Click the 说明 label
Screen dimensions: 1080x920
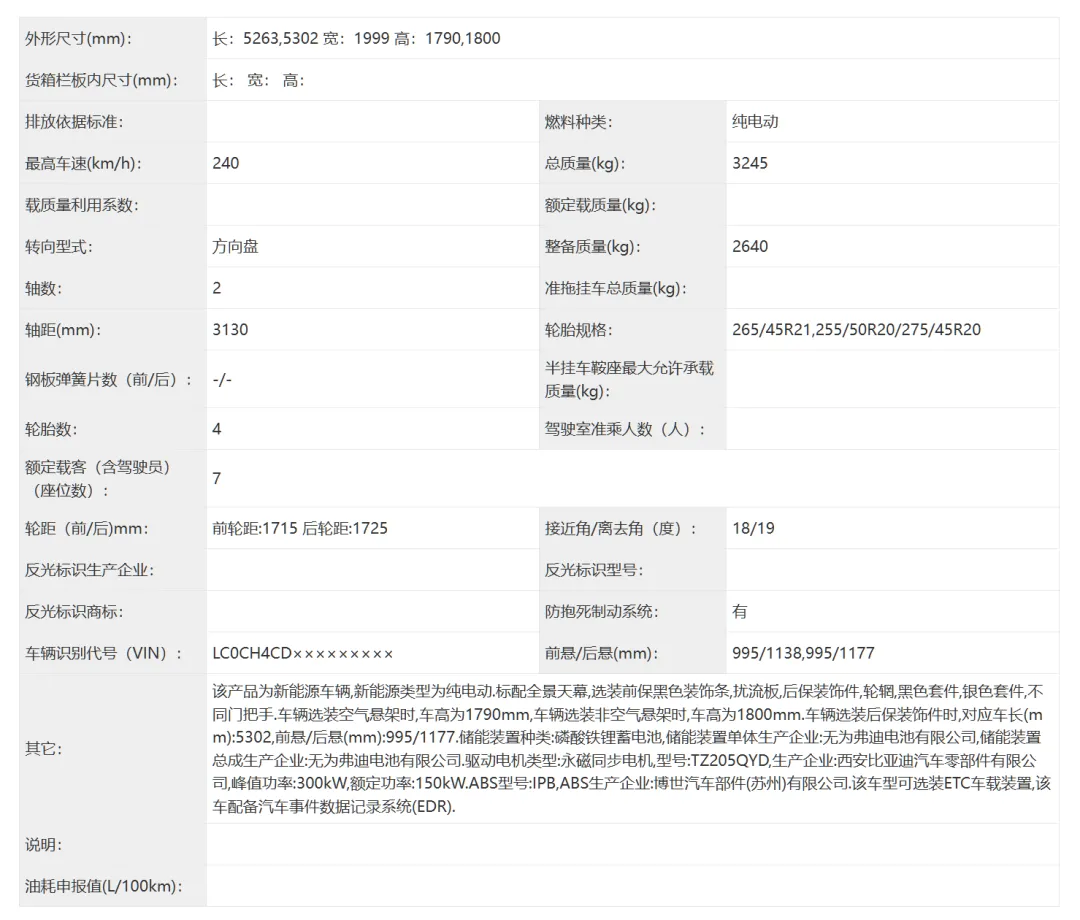[x=43, y=844]
